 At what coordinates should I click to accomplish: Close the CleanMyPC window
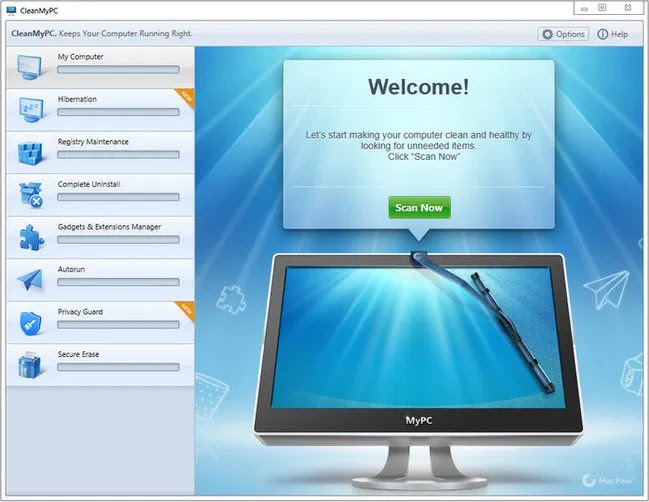click(x=628, y=8)
